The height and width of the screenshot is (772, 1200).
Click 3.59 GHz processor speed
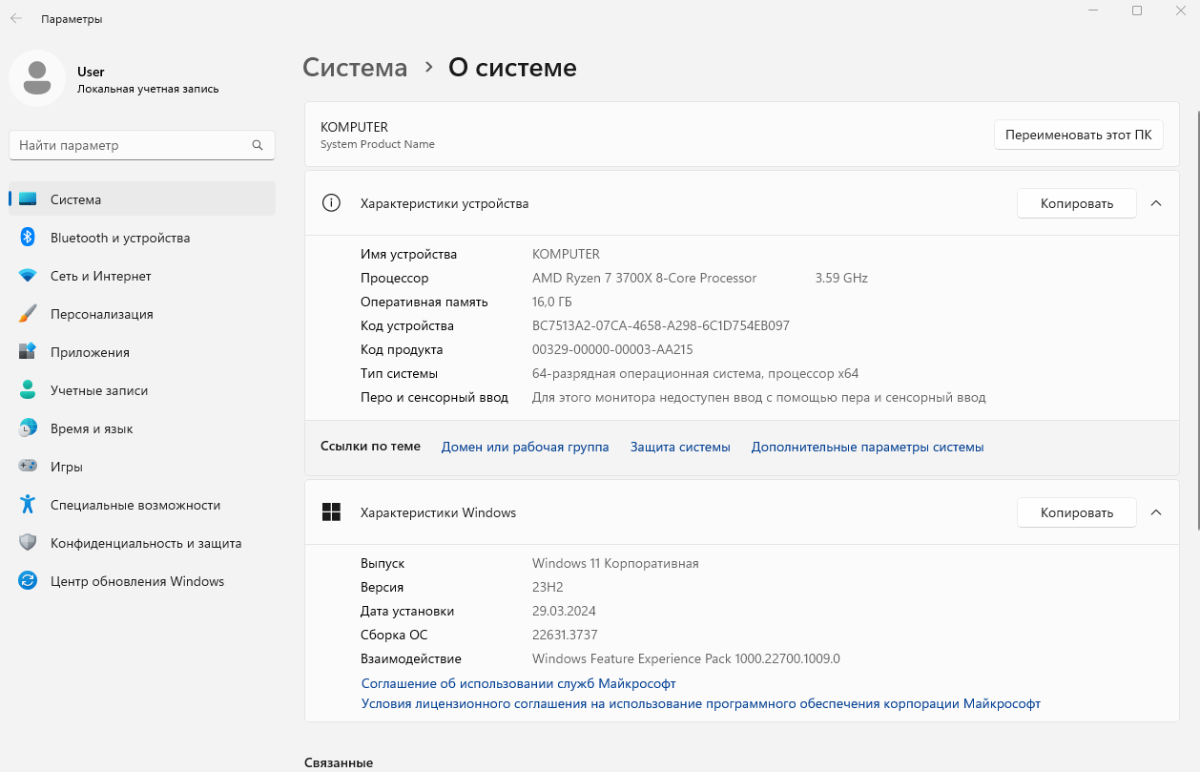coord(841,278)
